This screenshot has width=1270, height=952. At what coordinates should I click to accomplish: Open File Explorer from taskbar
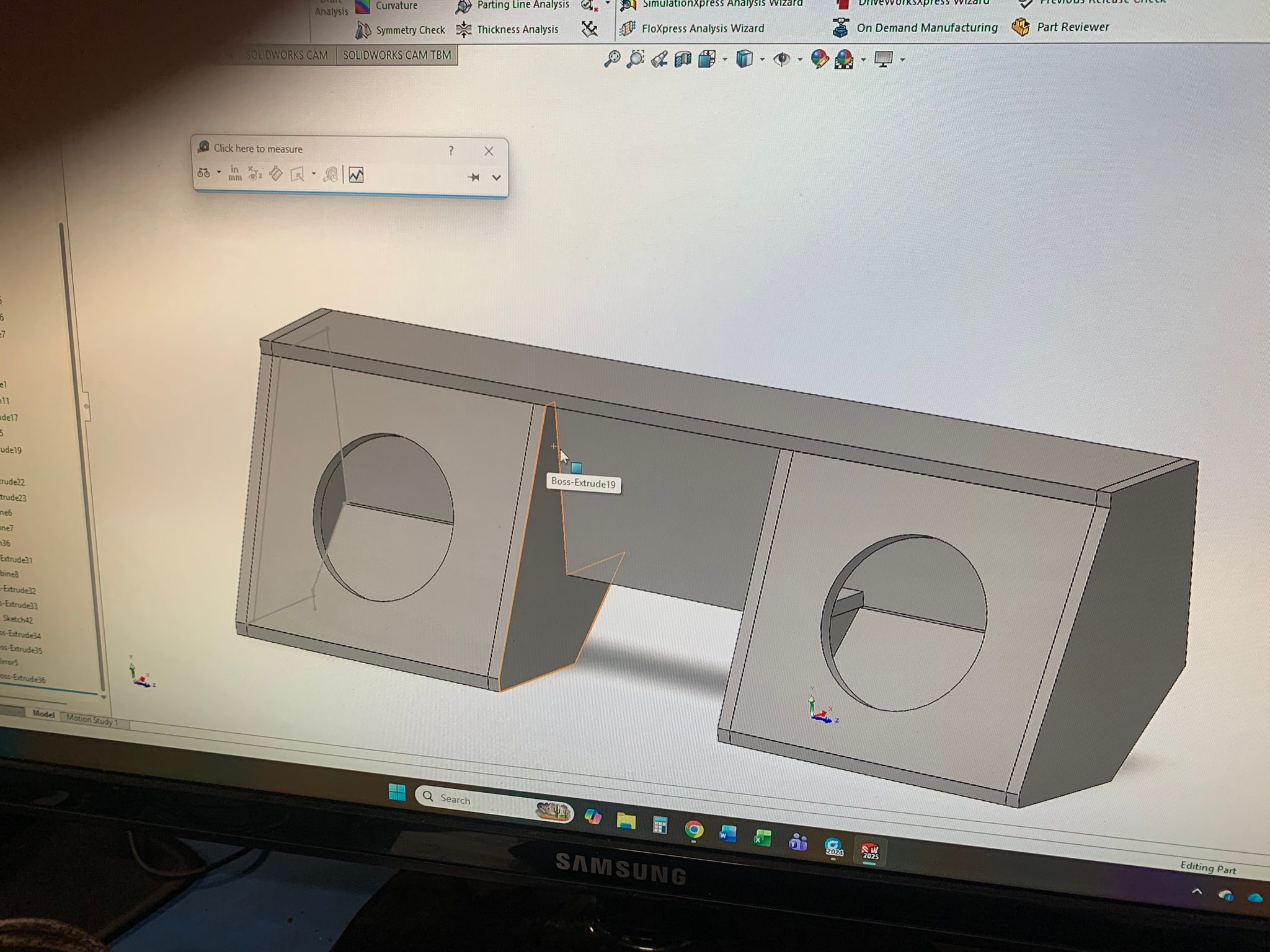626,822
